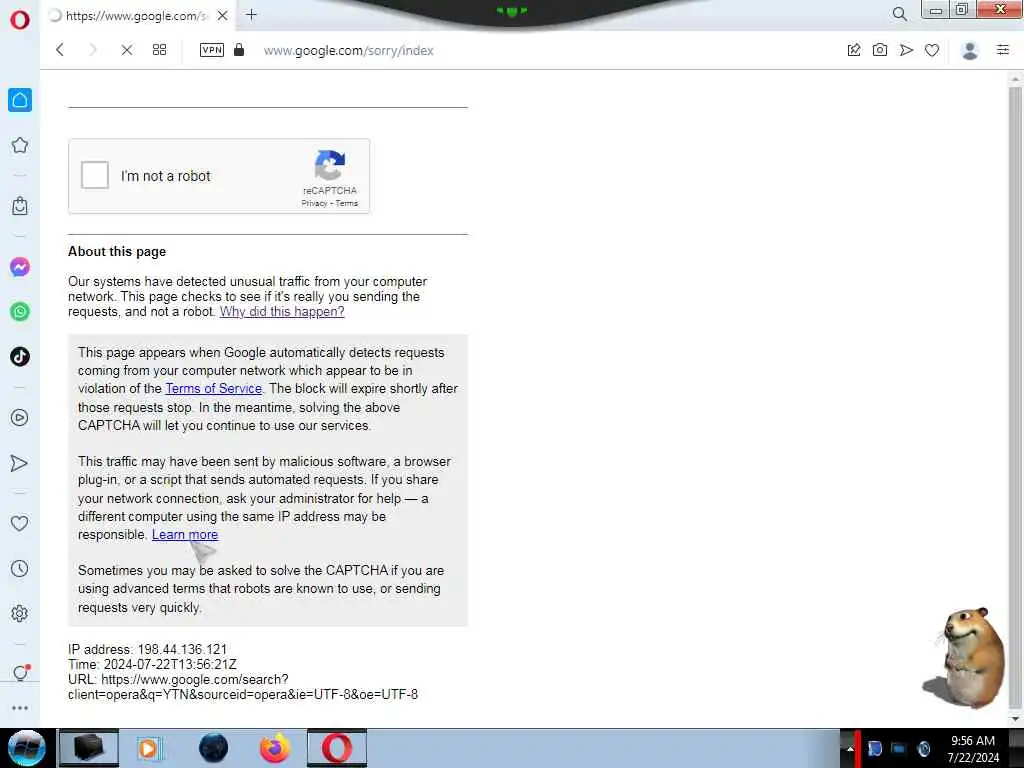Open the user profile account icon
This screenshot has height=768, width=1024.
(970, 50)
